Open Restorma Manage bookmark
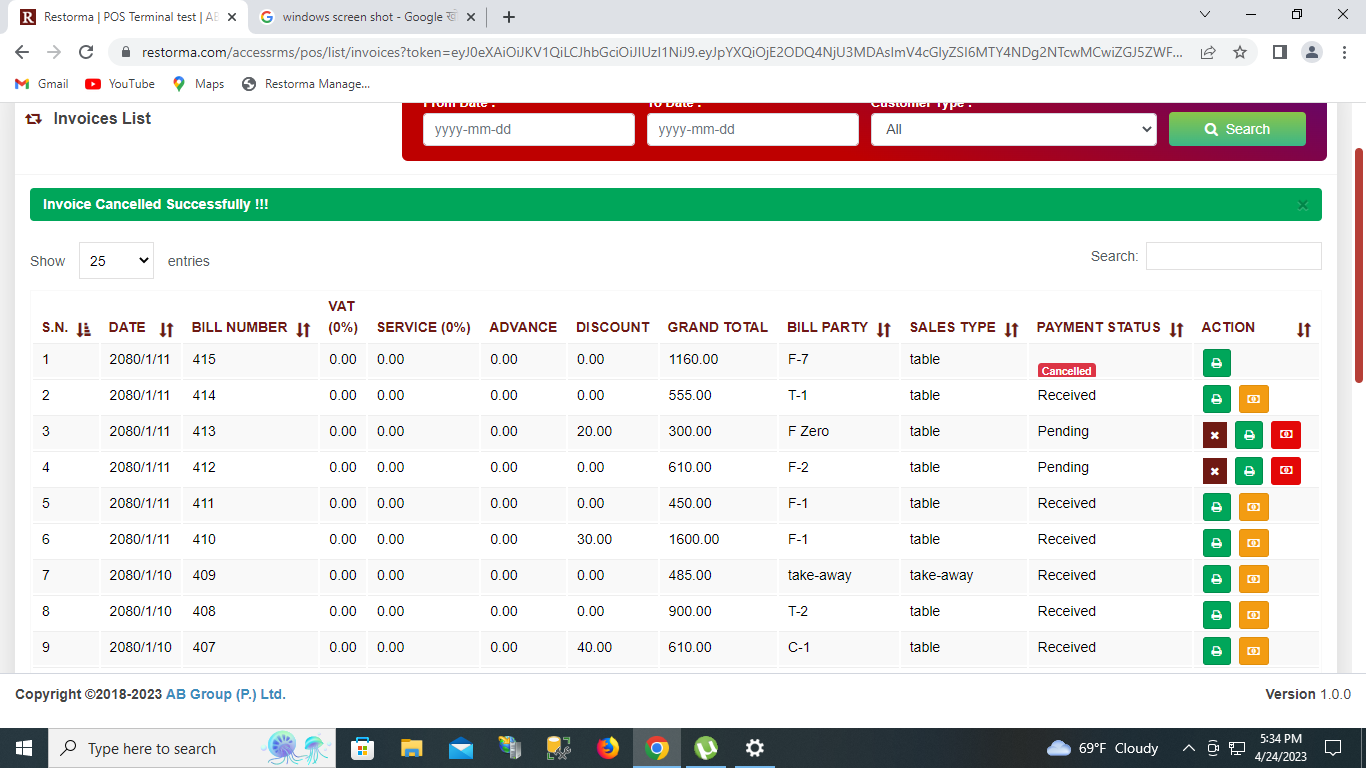The height and width of the screenshot is (768, 1366). (x=306, y=84)
